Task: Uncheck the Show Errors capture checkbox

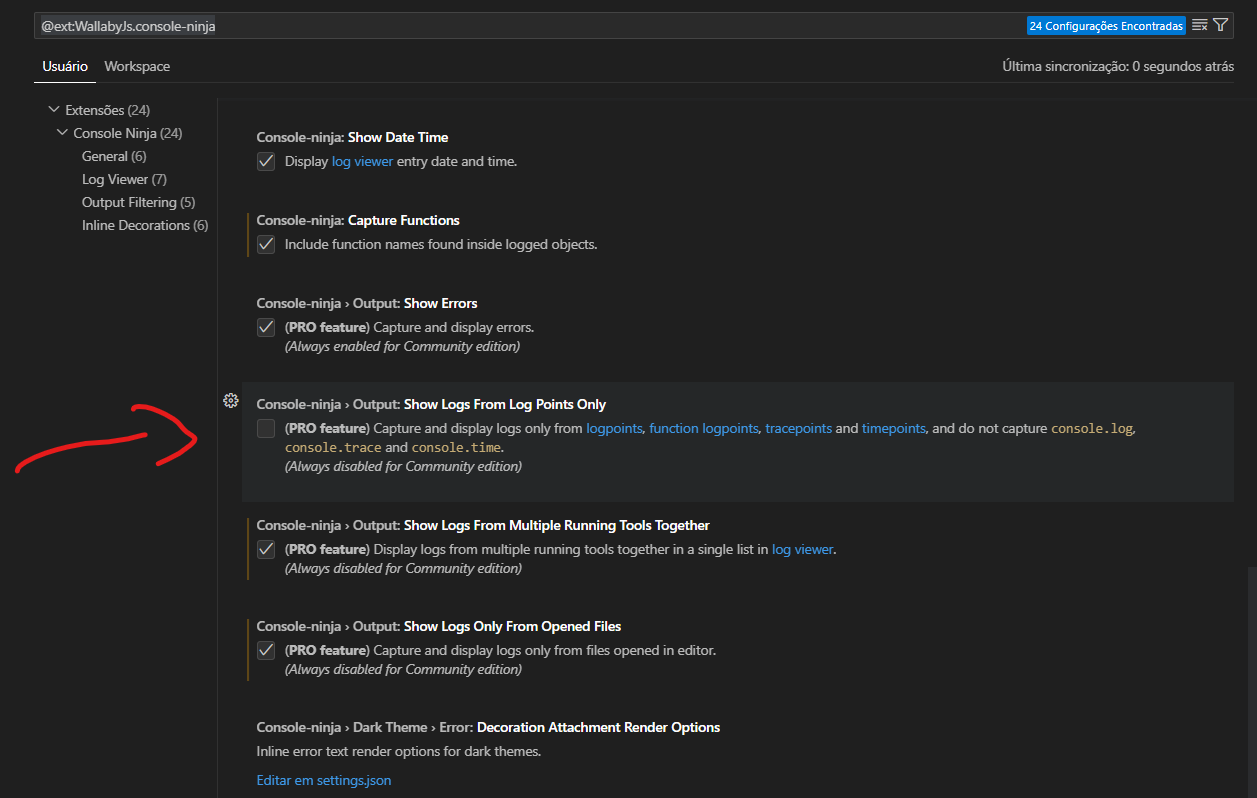Action: pyautogui.click(x=266, y=327)
